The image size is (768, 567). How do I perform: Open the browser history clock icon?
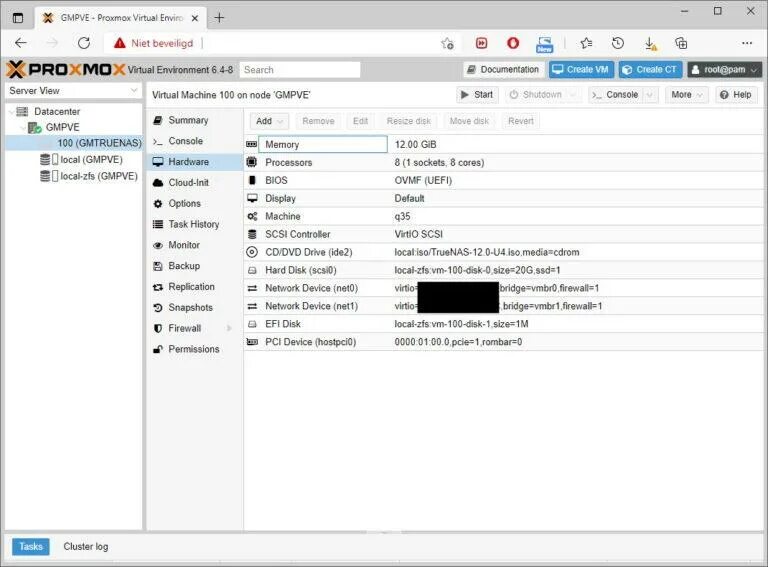tap(618, 43)
